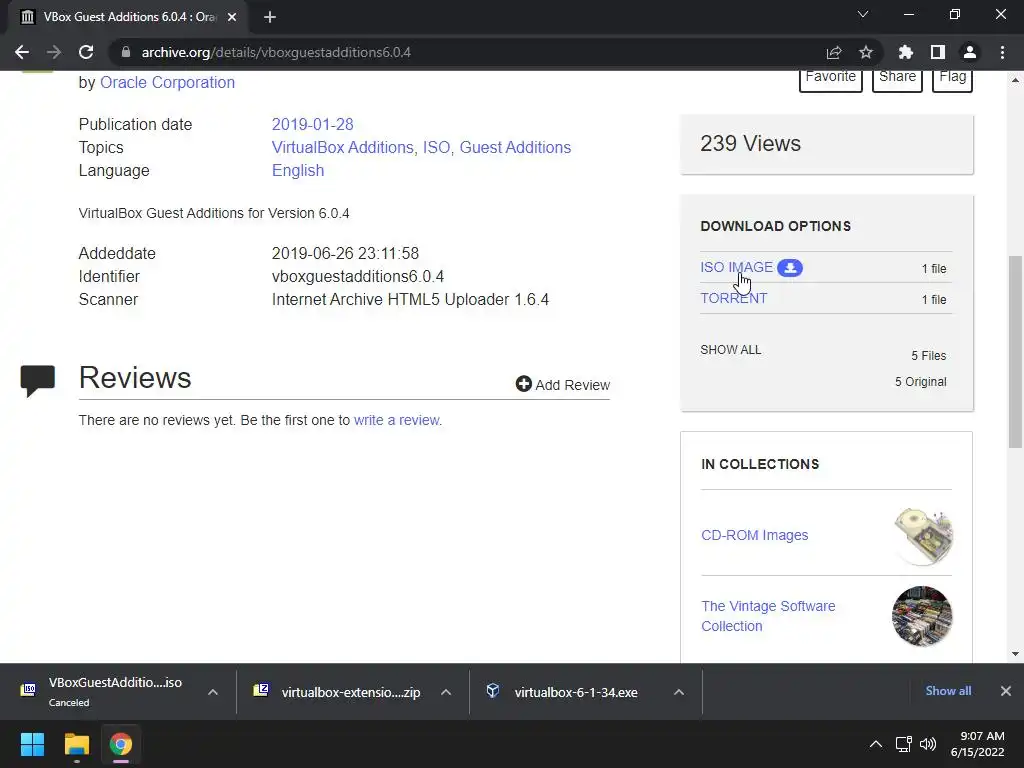The width and height of the screenshot is (1024, 768).
Task: Open Chrome side panel
Action: (938, 52)
